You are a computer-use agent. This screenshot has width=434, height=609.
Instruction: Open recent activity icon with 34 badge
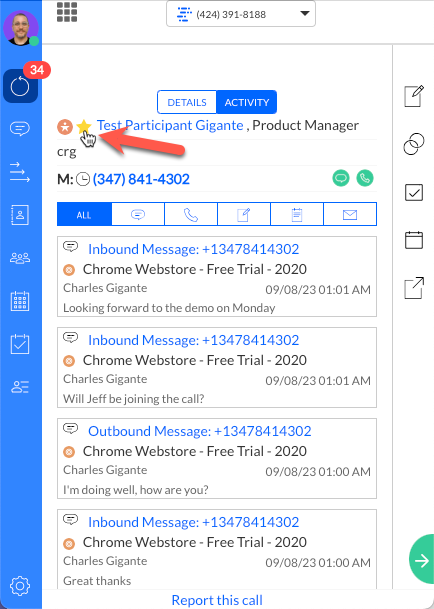[x=20, y=86]
